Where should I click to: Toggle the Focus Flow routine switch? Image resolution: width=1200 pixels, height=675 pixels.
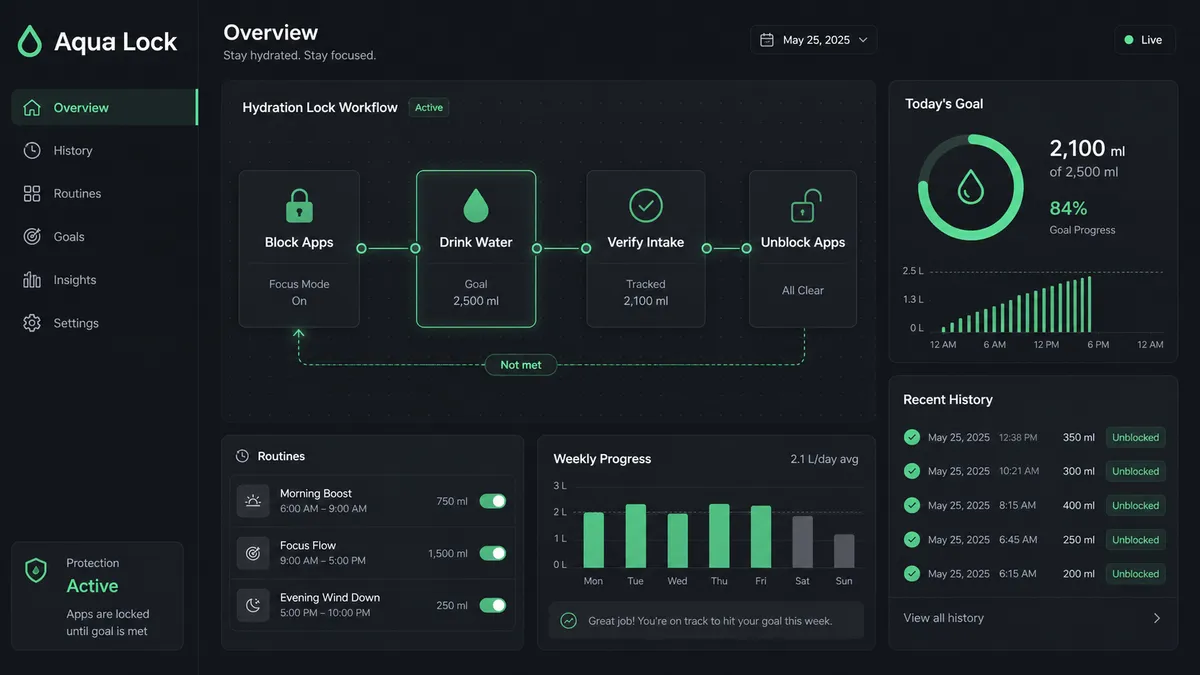click(493, 553)
